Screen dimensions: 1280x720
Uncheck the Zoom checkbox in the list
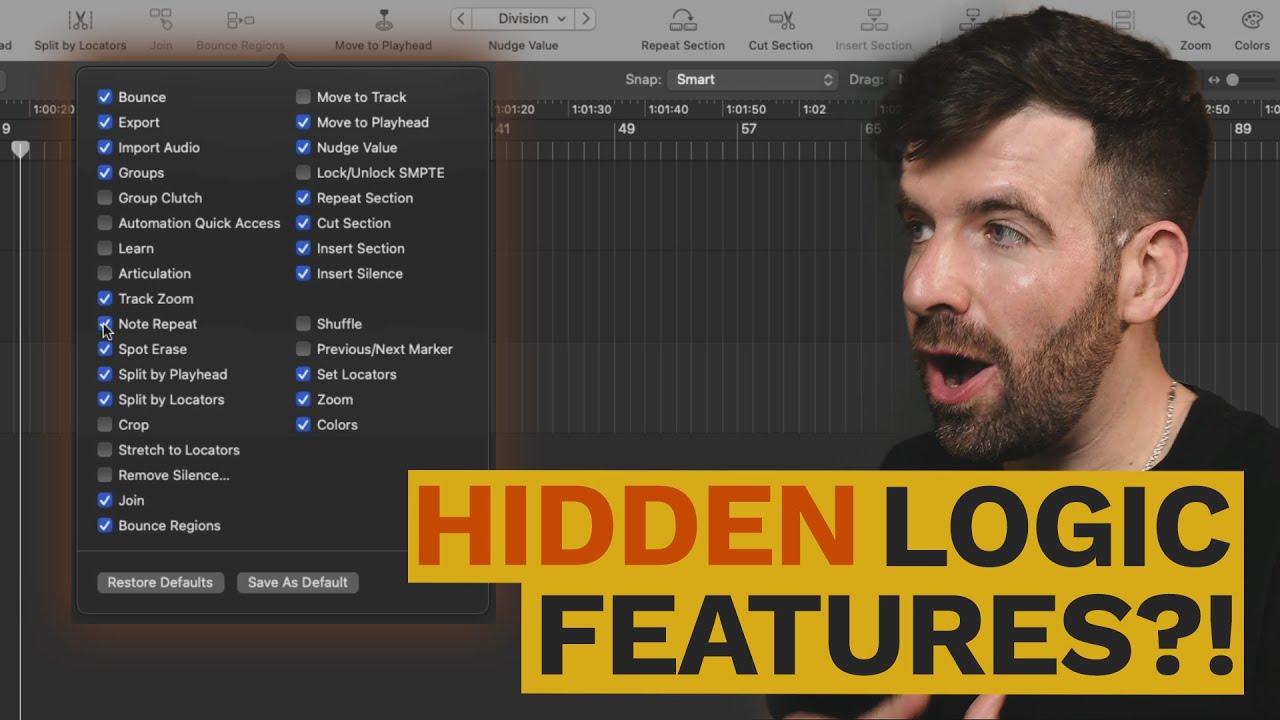tap(303, 399)
